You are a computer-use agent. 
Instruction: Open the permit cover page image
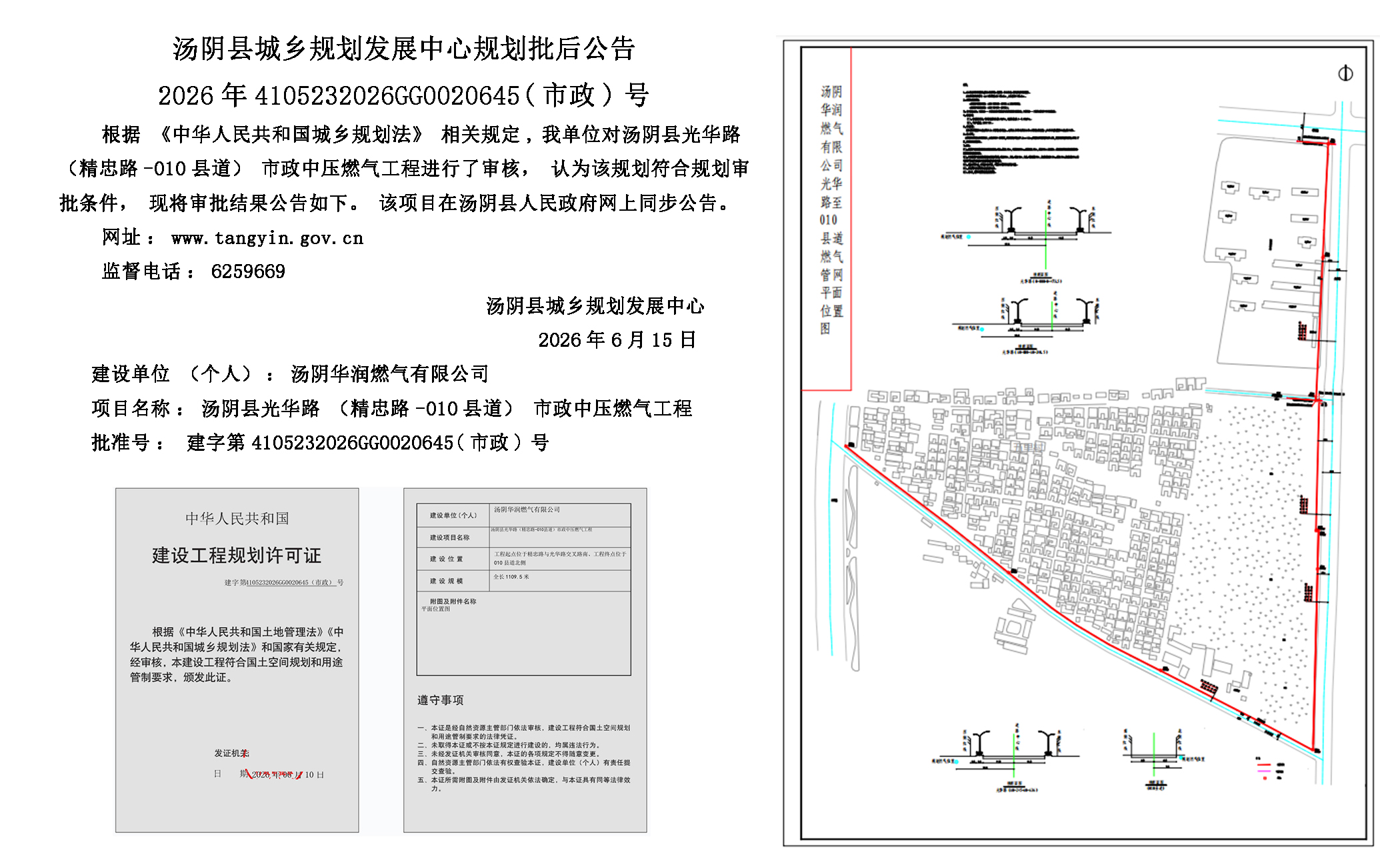click(237, 660)
